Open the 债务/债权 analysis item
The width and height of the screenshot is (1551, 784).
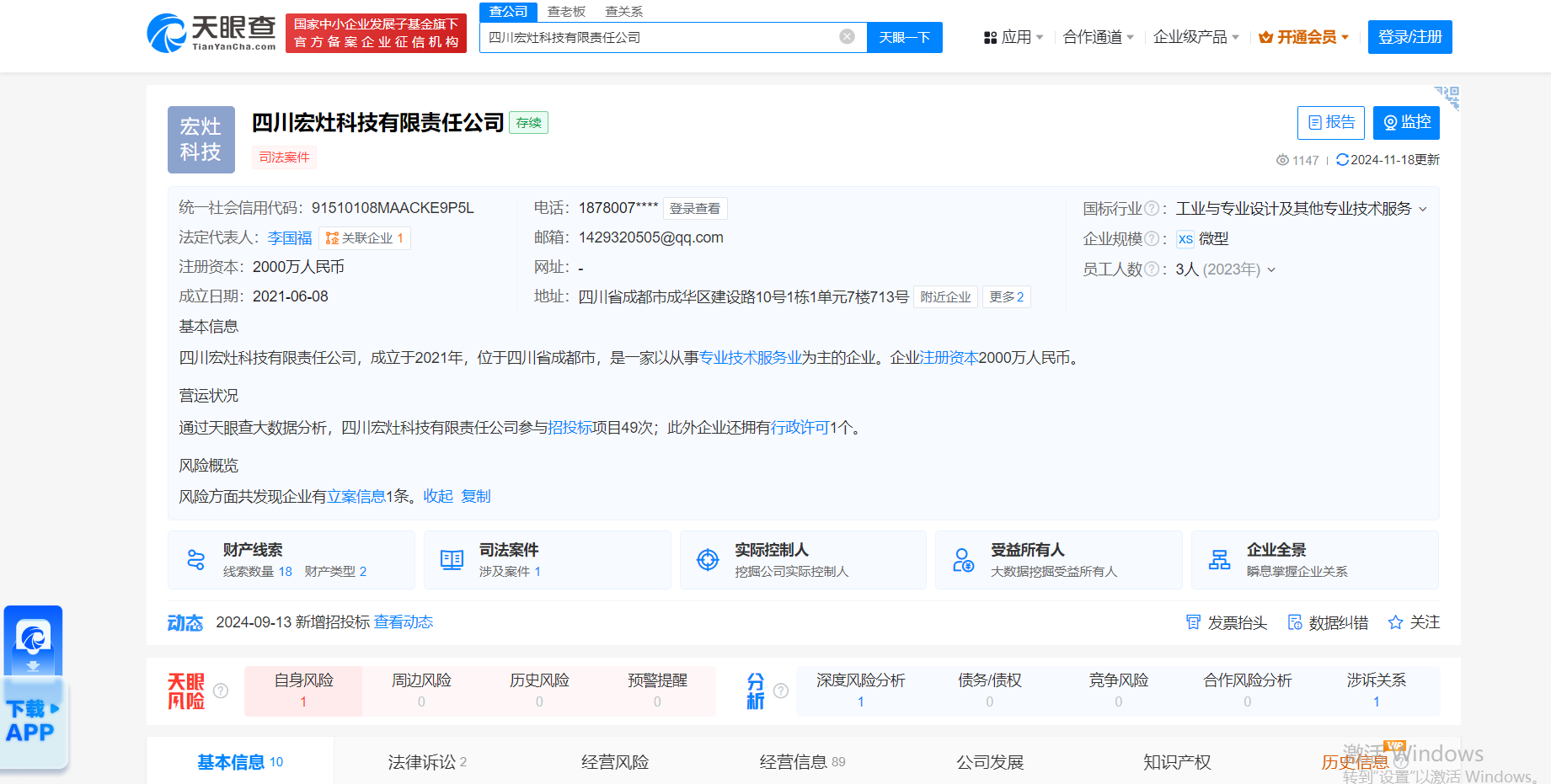tap(990, 691)
